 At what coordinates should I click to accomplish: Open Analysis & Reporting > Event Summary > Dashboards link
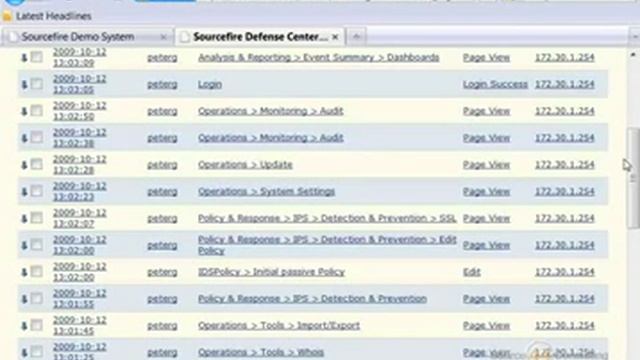[x=319, y=58]
